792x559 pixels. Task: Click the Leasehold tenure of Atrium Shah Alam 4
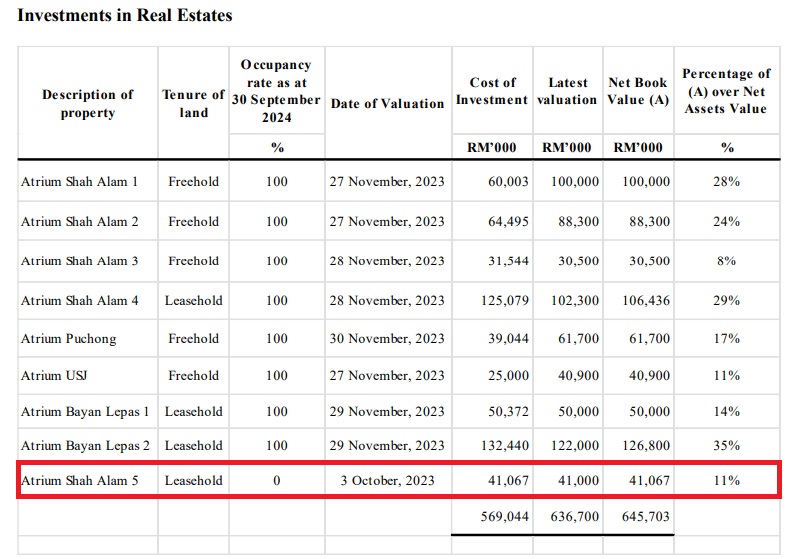(193, 300)
